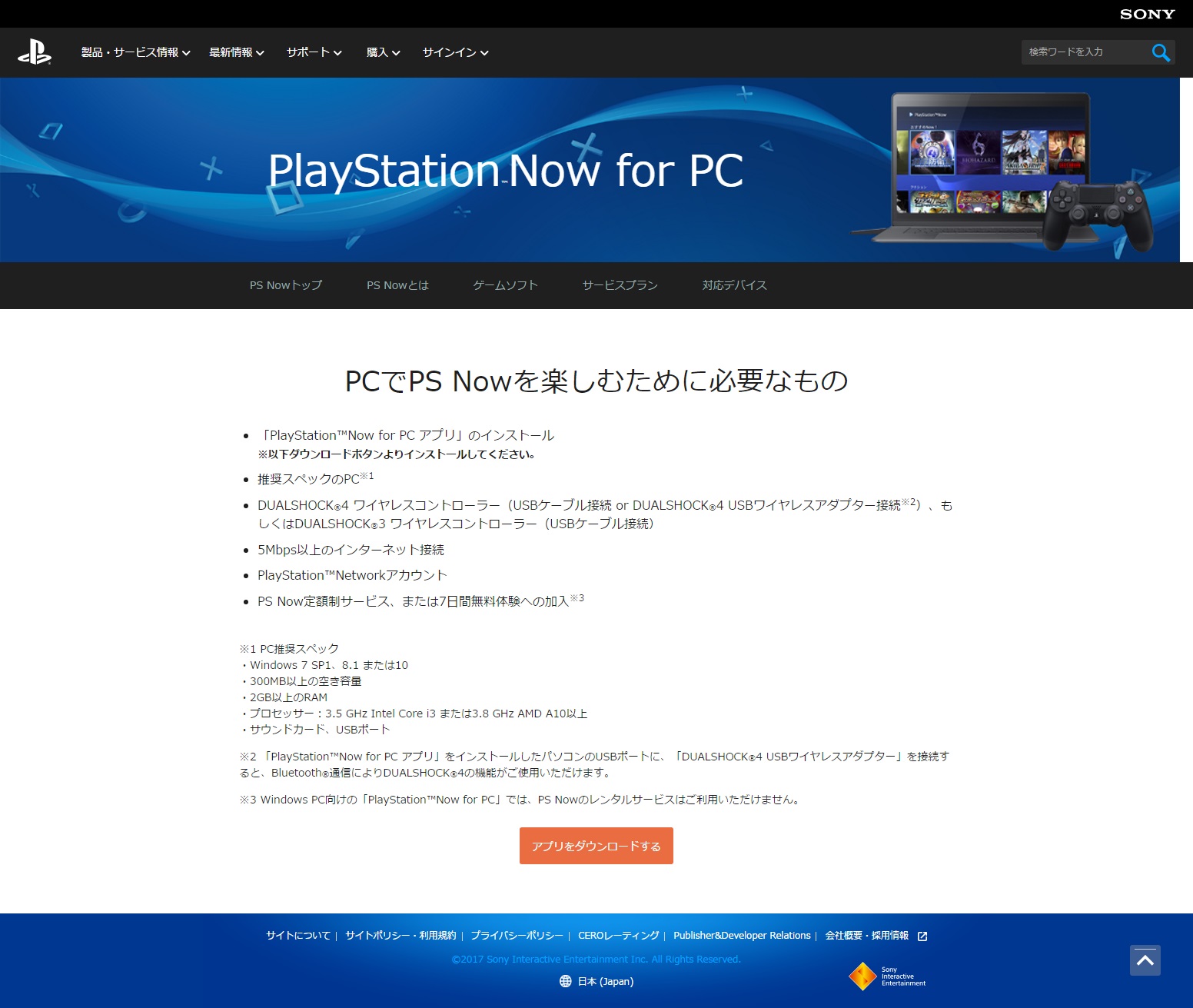Viewport: 1193px width, 1008px height.
Task: Click the PlayStation logo icon
Action: tap(35, 52)
